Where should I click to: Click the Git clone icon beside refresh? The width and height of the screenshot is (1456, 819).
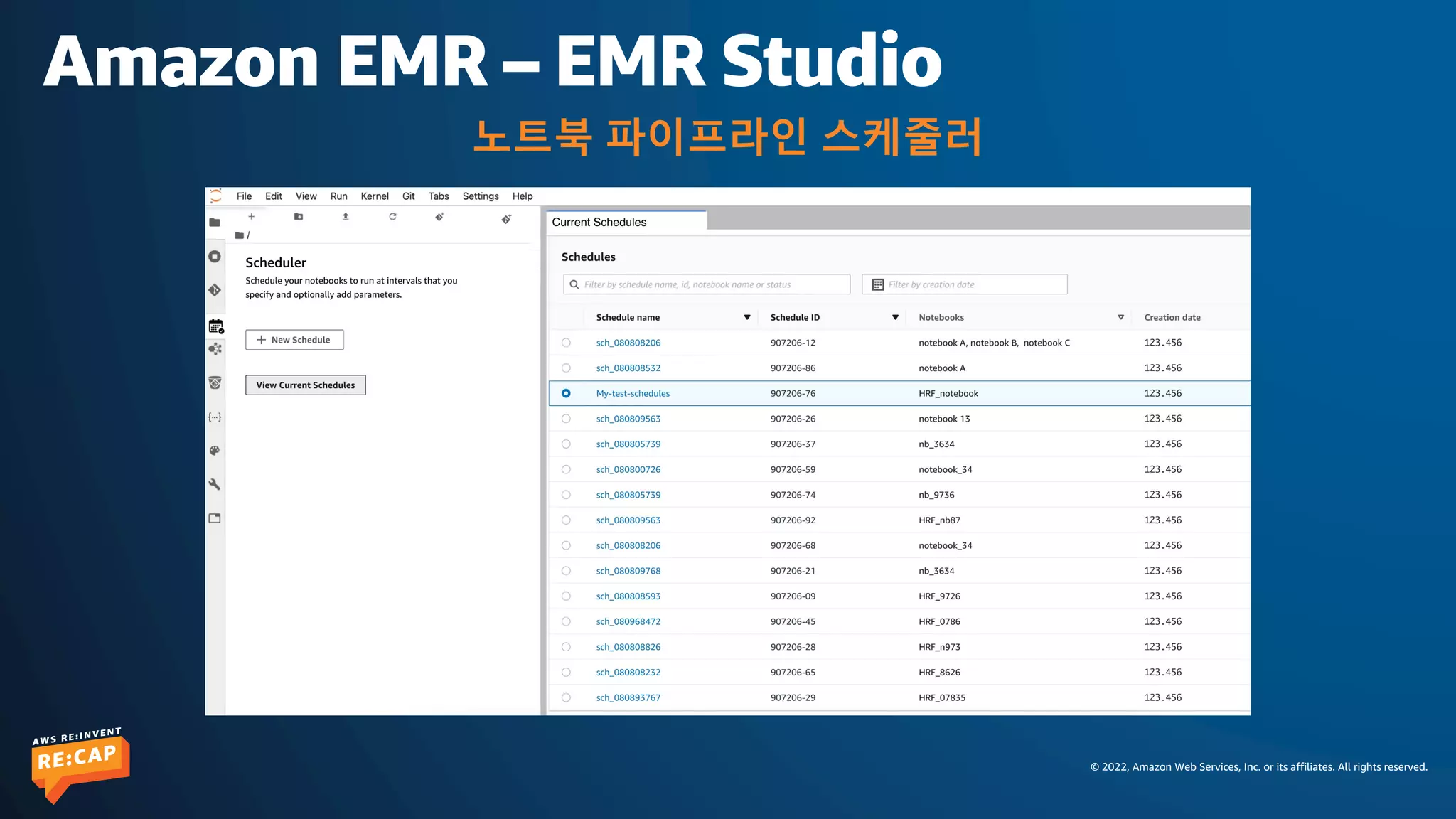tap(439, 217)
